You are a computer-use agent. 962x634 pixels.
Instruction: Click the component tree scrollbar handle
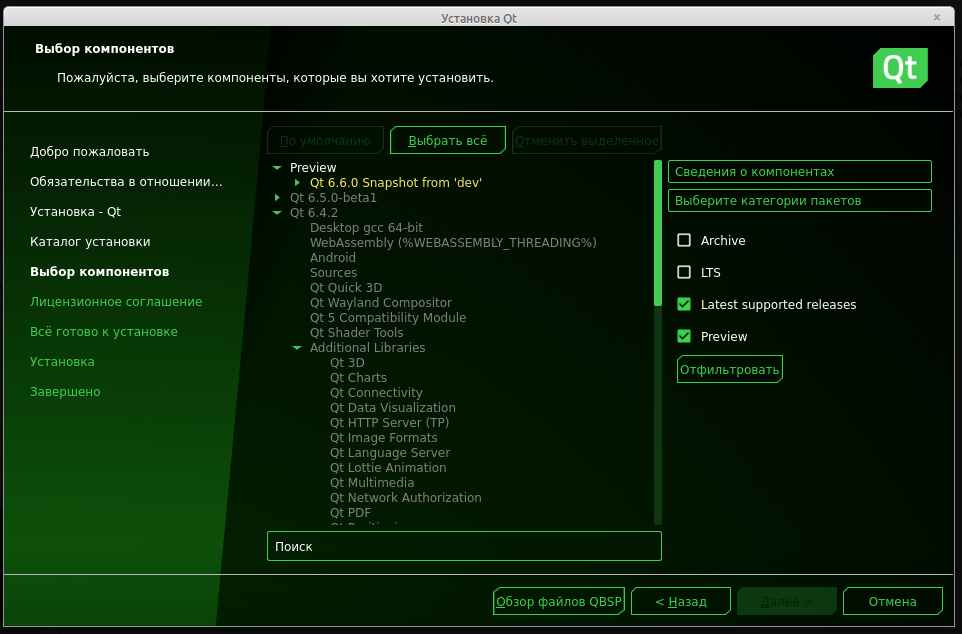click(658, 233)
